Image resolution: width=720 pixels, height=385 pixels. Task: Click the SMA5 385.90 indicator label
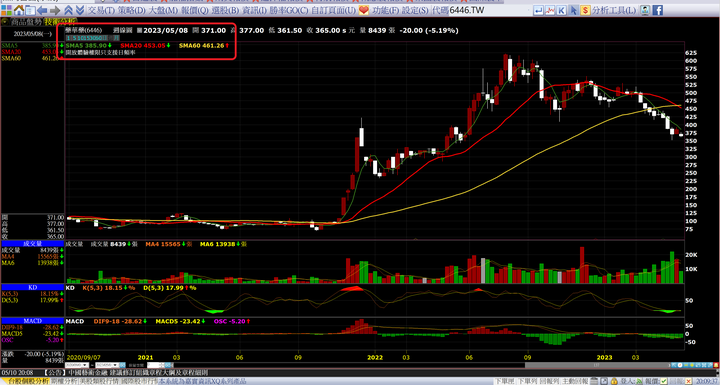86,45
